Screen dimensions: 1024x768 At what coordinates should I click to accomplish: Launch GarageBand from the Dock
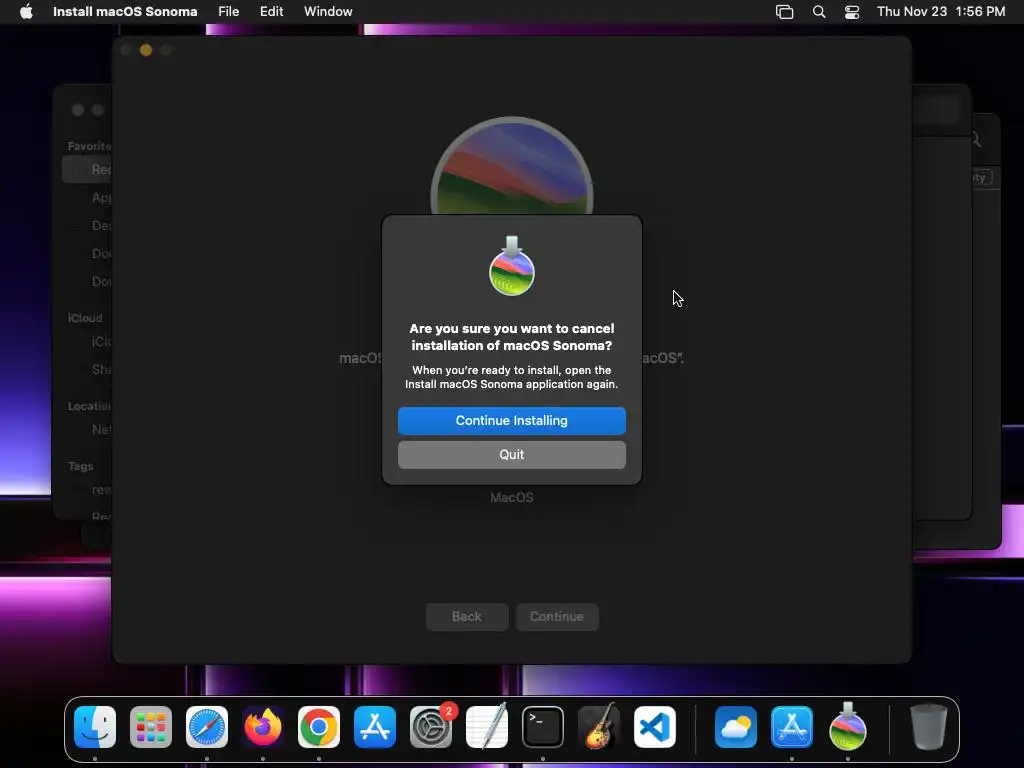coord(599,727)
